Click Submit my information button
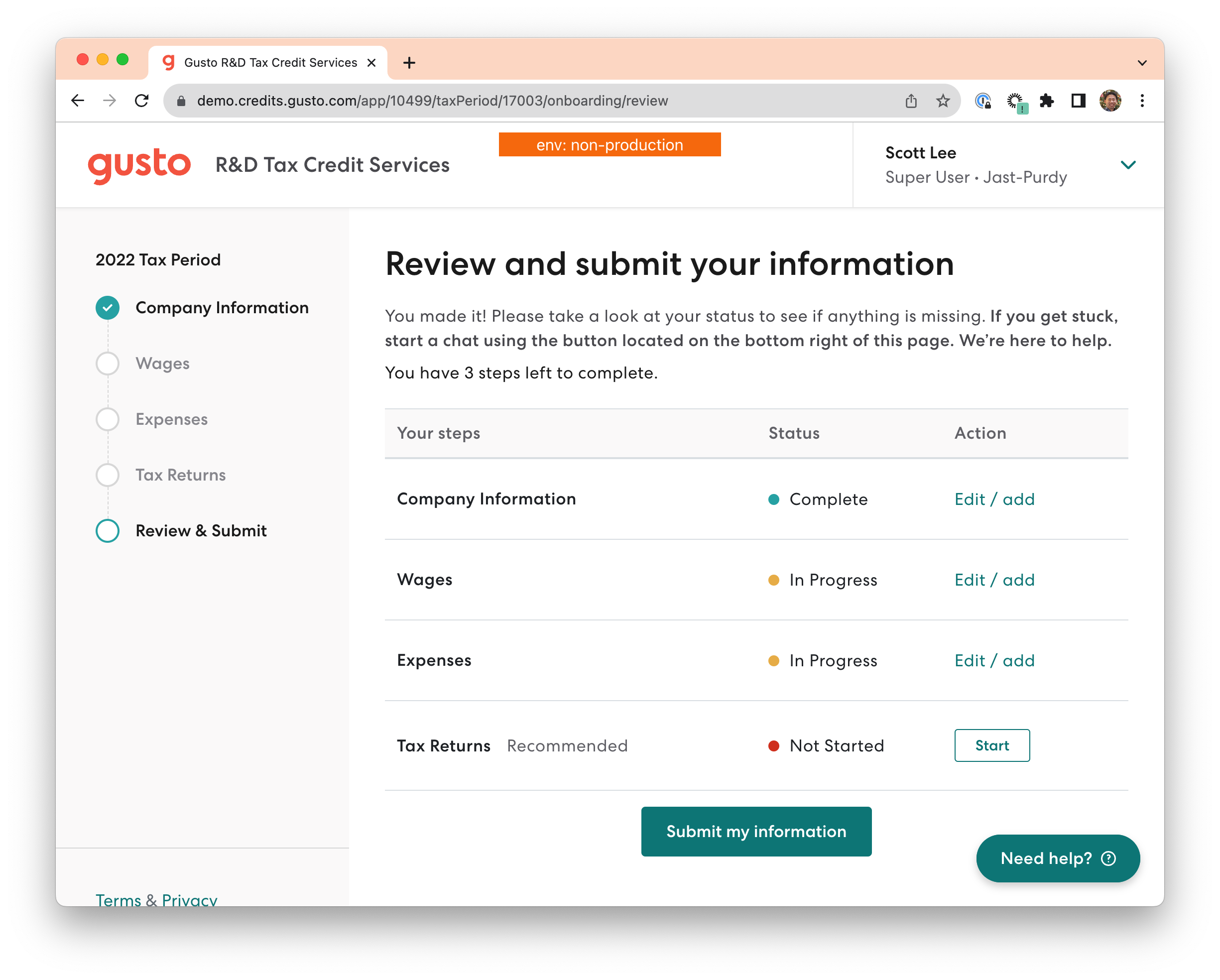 (x=756, y=830)
